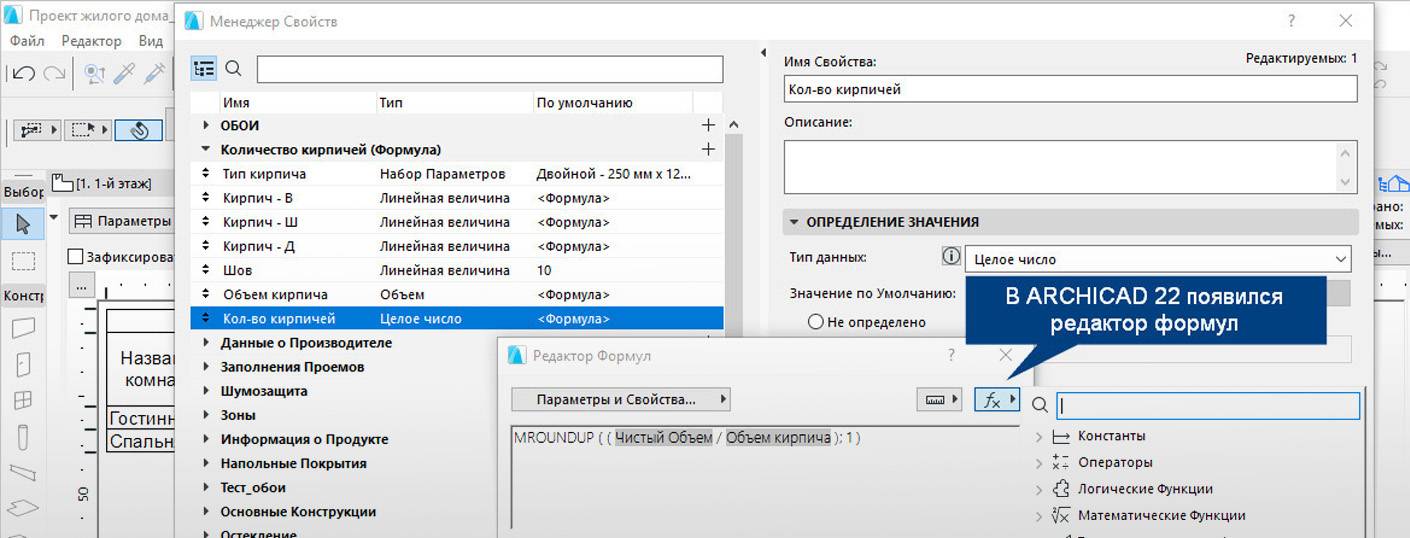Select the Beam tool in toolbox

pos(22,472)
